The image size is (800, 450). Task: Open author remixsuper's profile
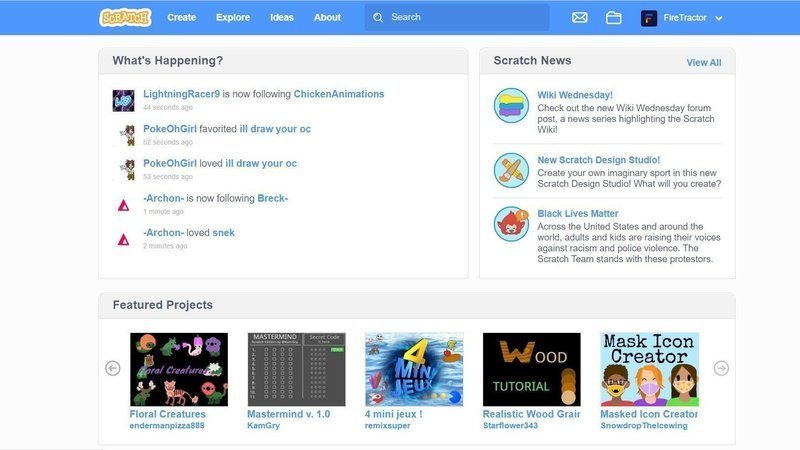pos(387,426)
